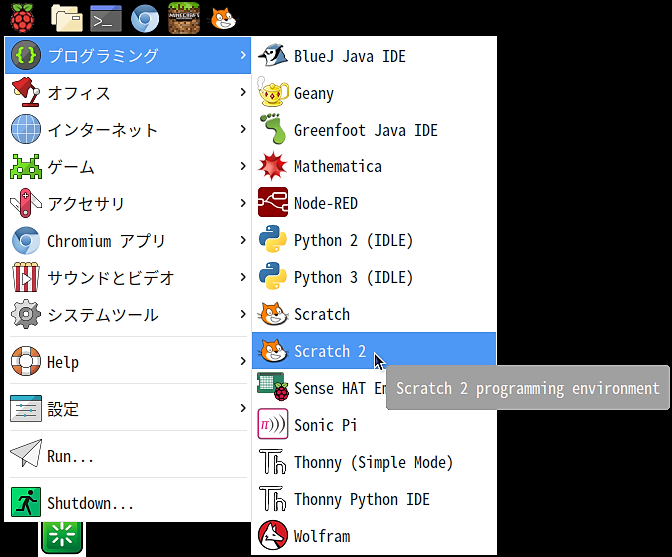Image resolution: width=672 pixels, height=557 pixels.
Task: Launch BlueJ Java IDE
Action: pyautogui.click(x=374, y=56)
